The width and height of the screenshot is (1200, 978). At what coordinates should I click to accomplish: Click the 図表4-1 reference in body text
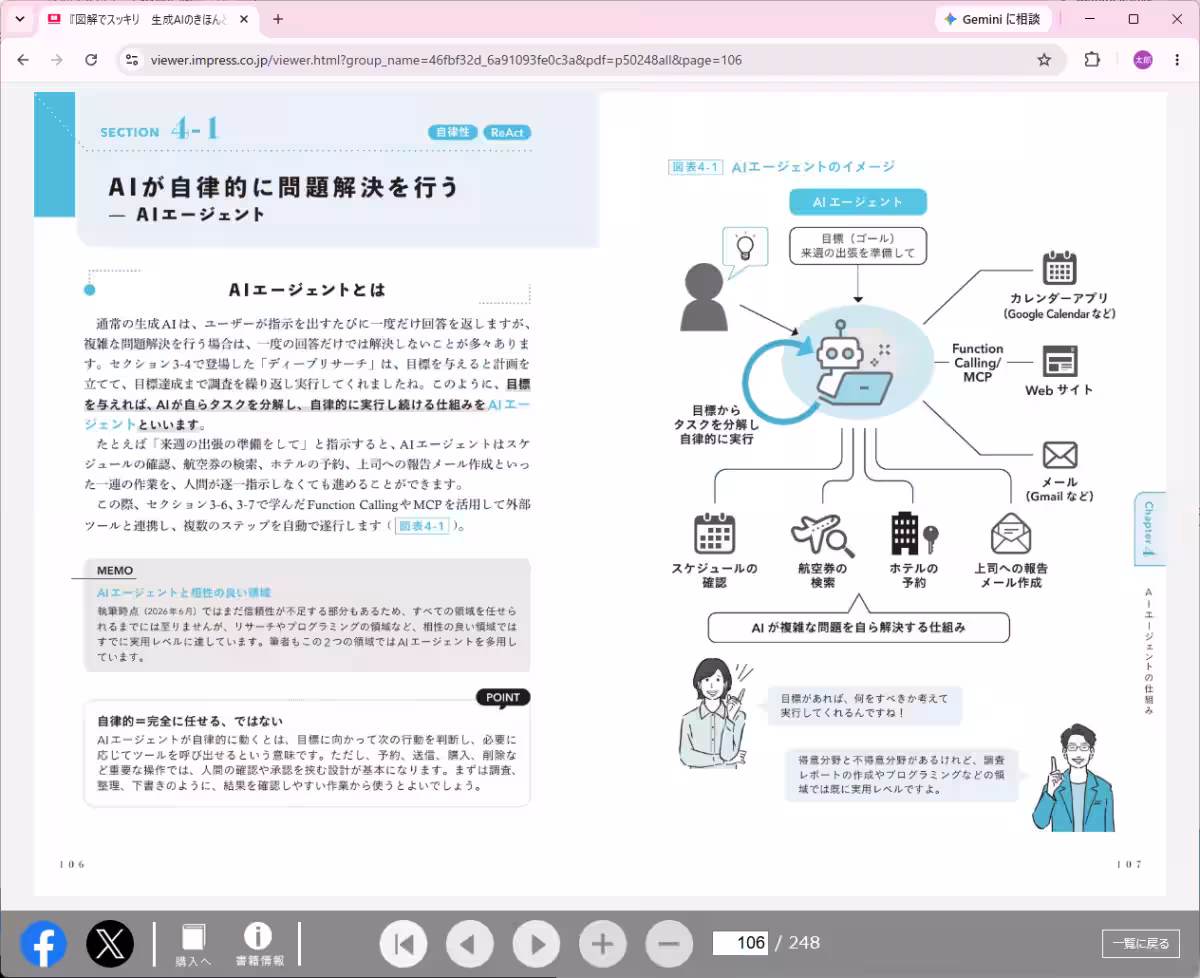[422, 525]
